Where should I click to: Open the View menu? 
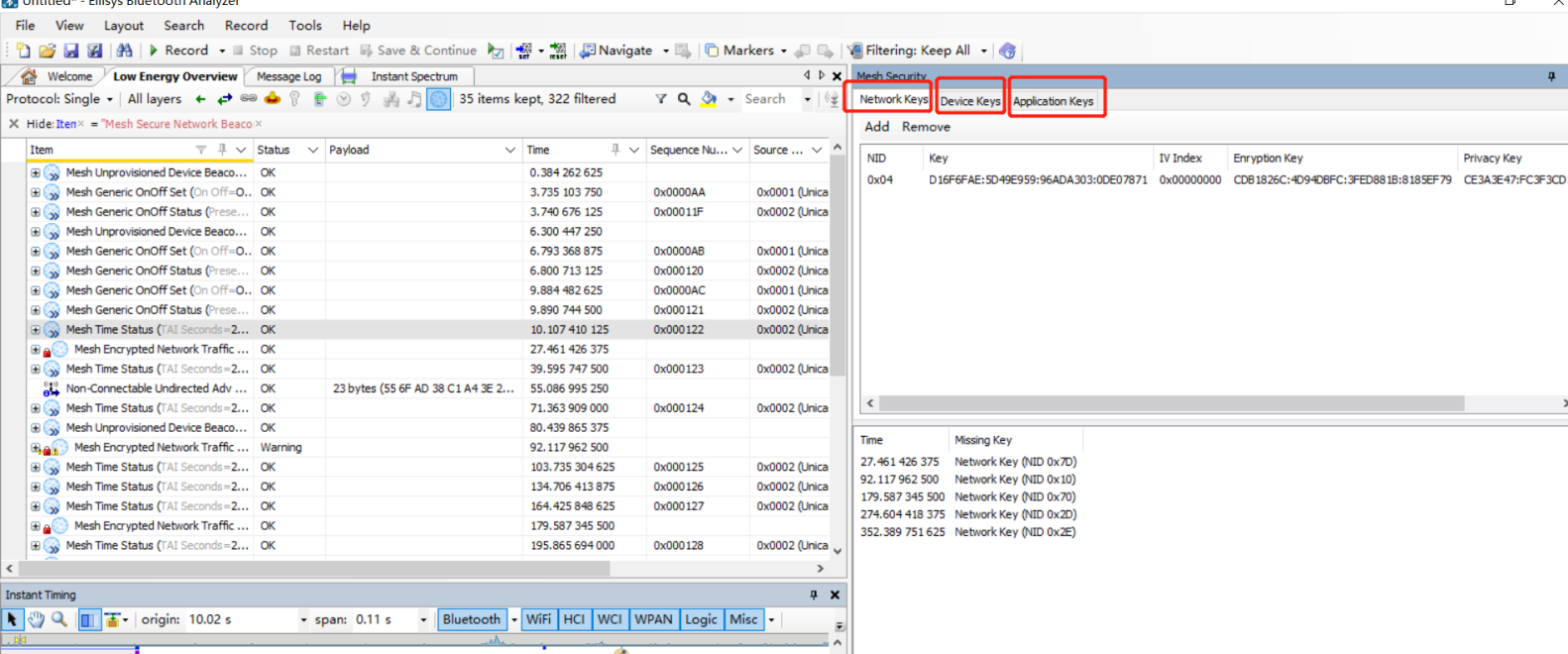(x=69, y=26)
